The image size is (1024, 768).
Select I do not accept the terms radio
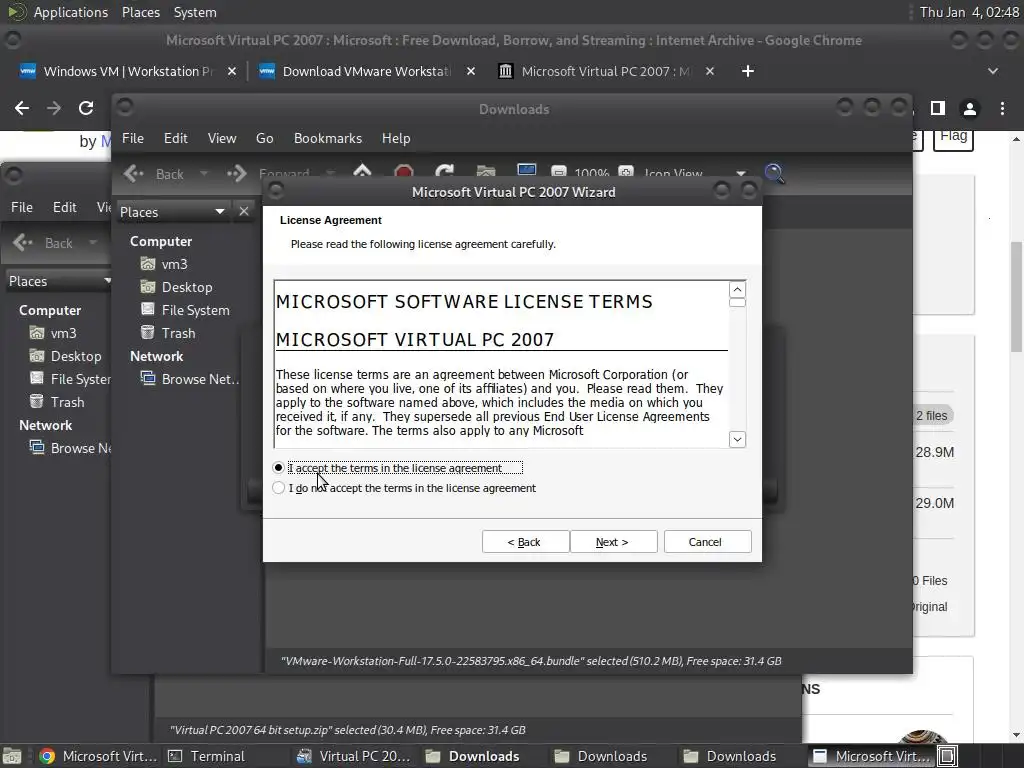click(x=279, y=488)
